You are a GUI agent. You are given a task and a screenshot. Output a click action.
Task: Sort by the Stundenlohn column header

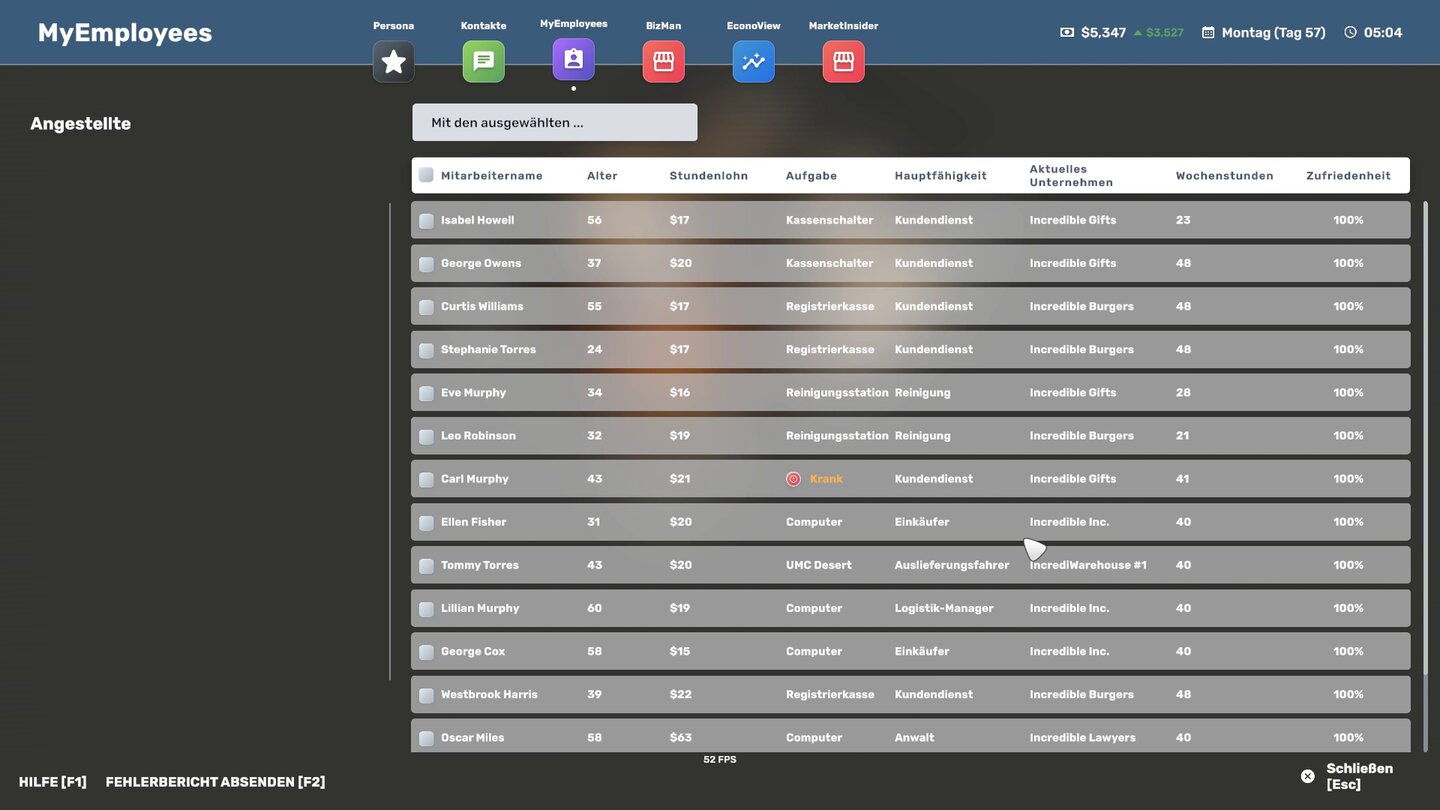pyautogui.click(x=708, y=176)
